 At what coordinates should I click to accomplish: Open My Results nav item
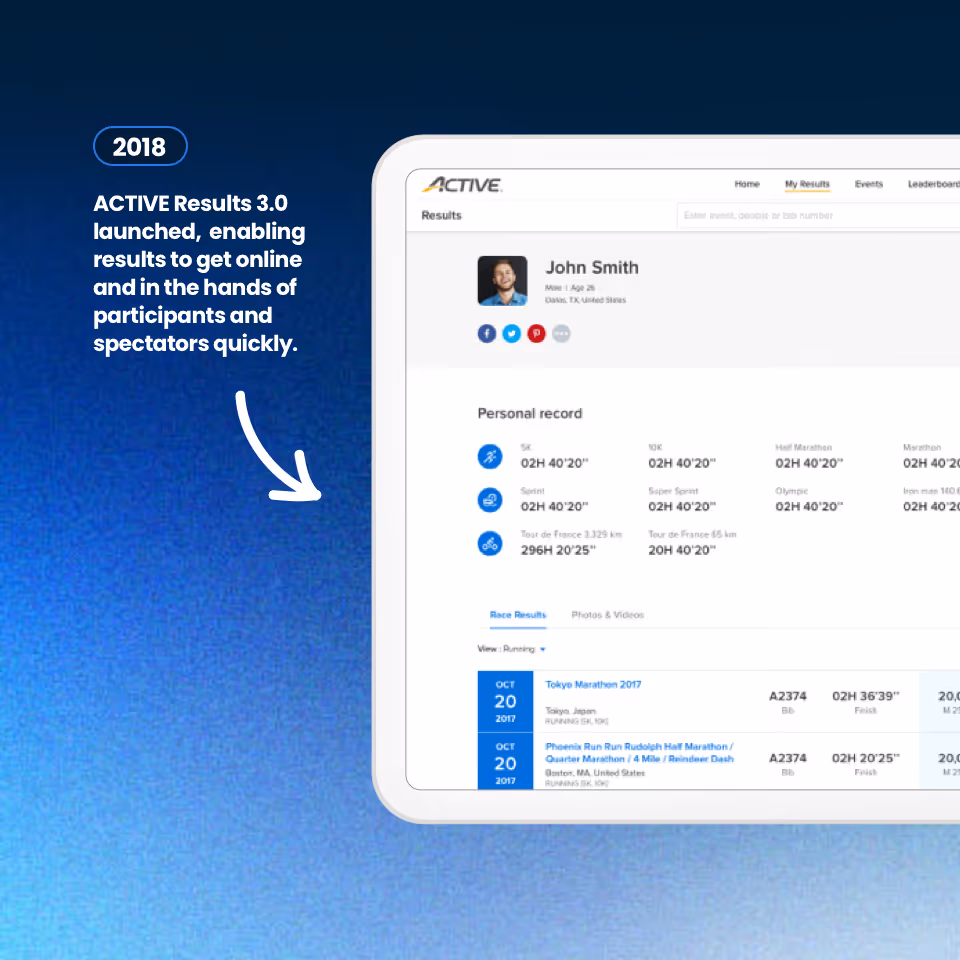[x=807, y=184]
